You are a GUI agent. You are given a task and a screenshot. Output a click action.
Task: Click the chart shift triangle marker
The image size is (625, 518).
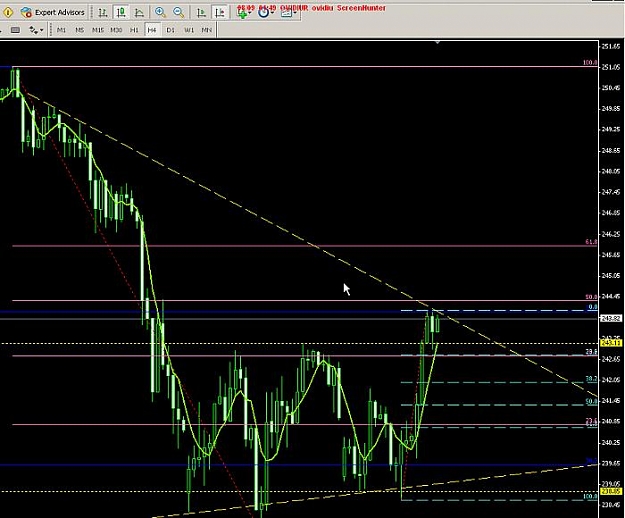438,42
